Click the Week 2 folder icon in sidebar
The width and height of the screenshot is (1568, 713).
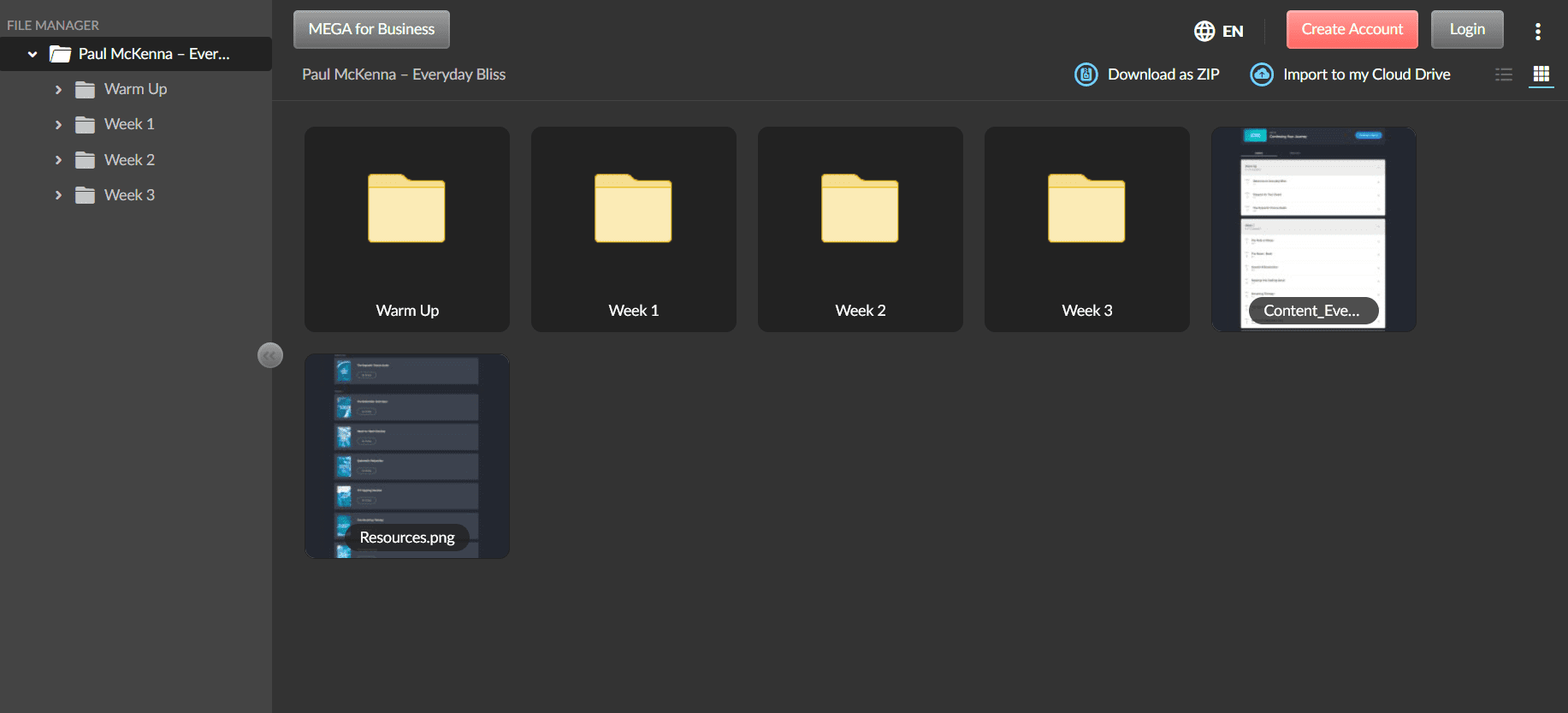tap(85, 160)
